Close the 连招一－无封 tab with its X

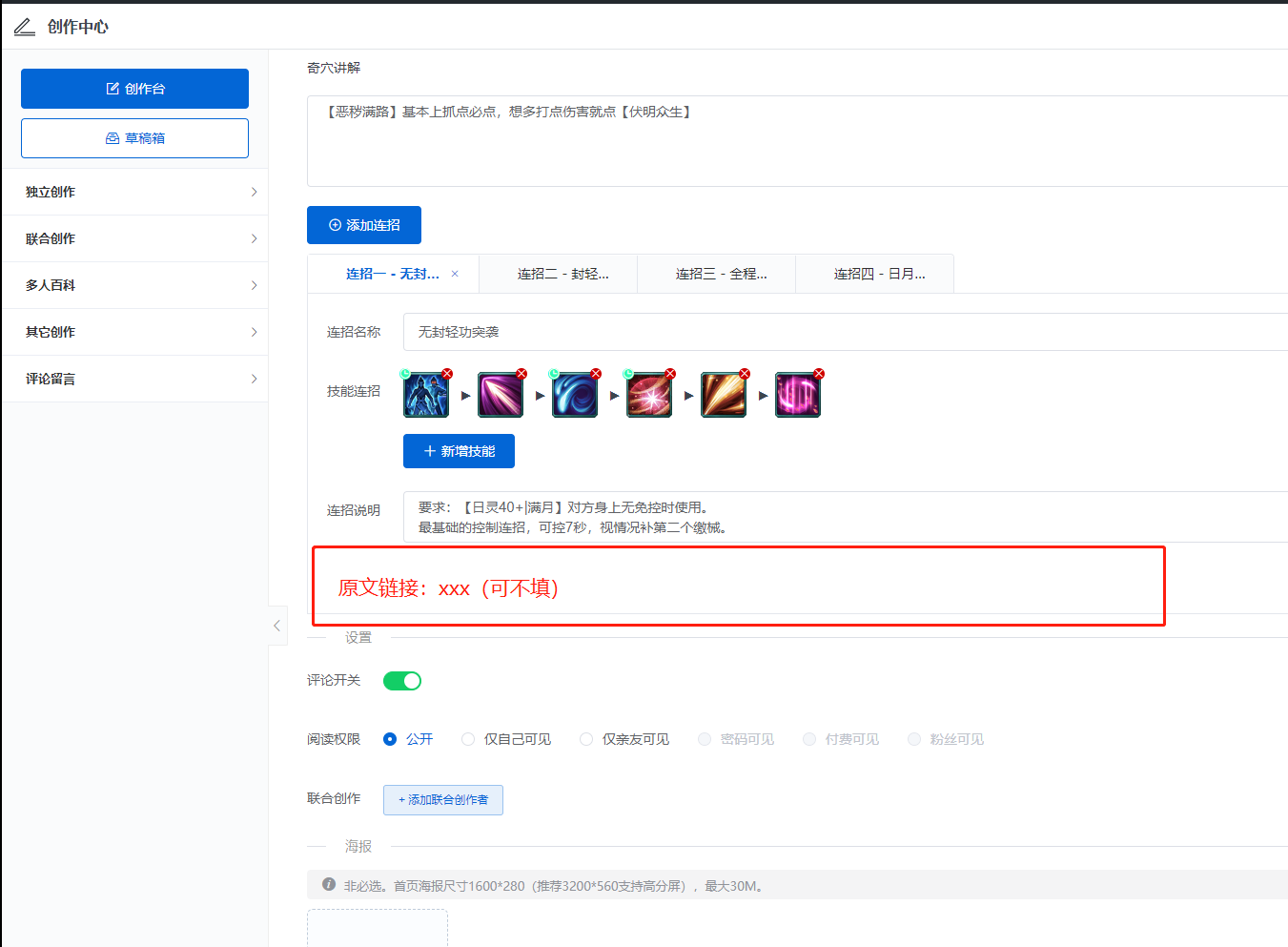(455, 274)
